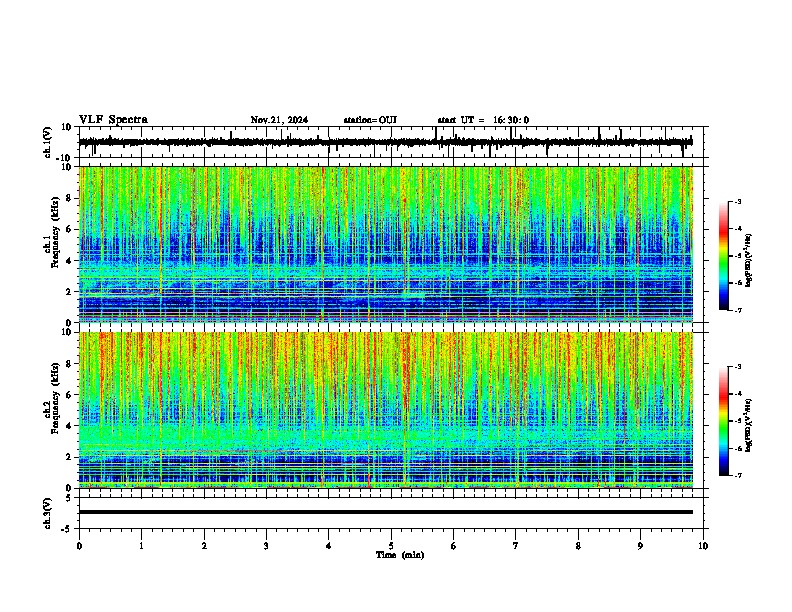Click tick label '9' on the Time axis
This screenshot has height=612, width=792.
pyautogui.click(x=640, y=546)
